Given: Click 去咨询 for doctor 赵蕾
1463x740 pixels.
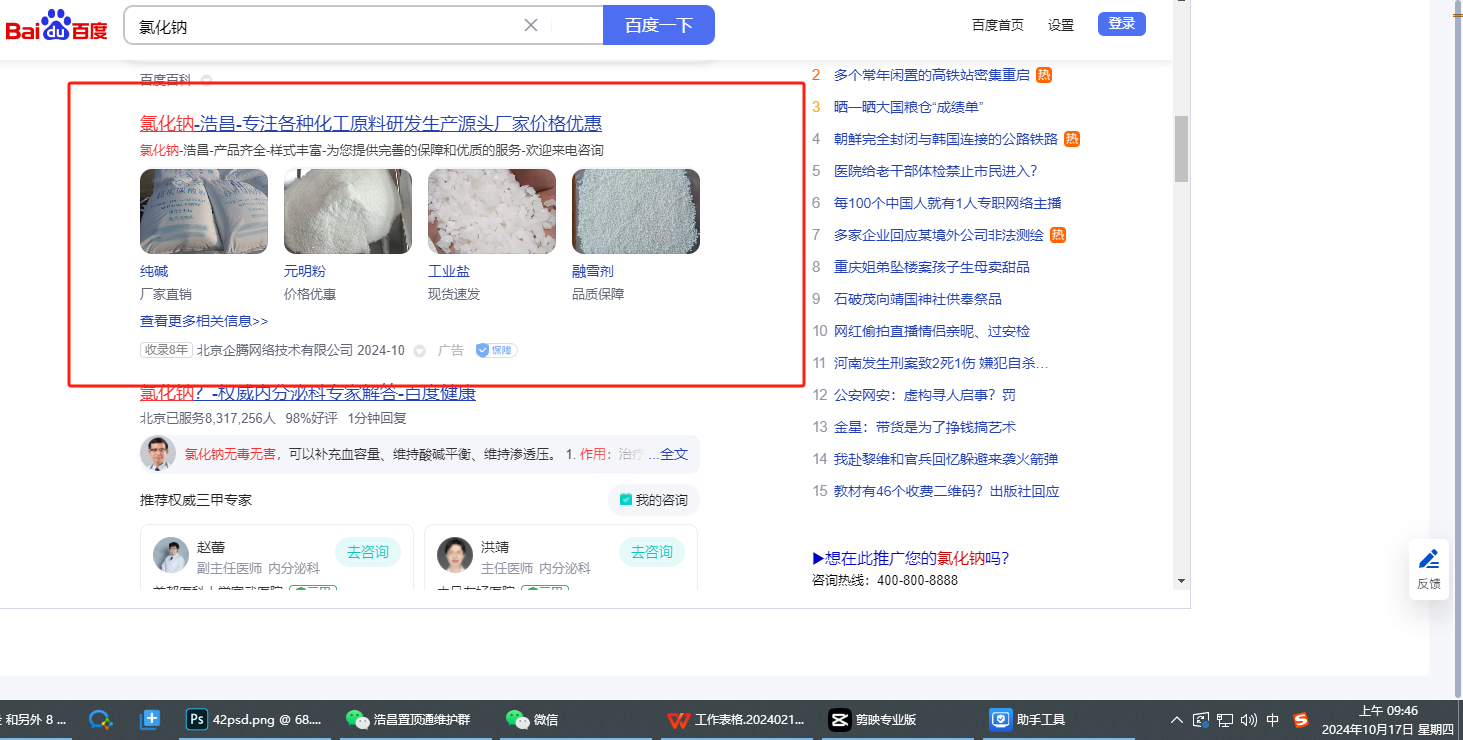Looking at the screenshot, I should [368, 552].
